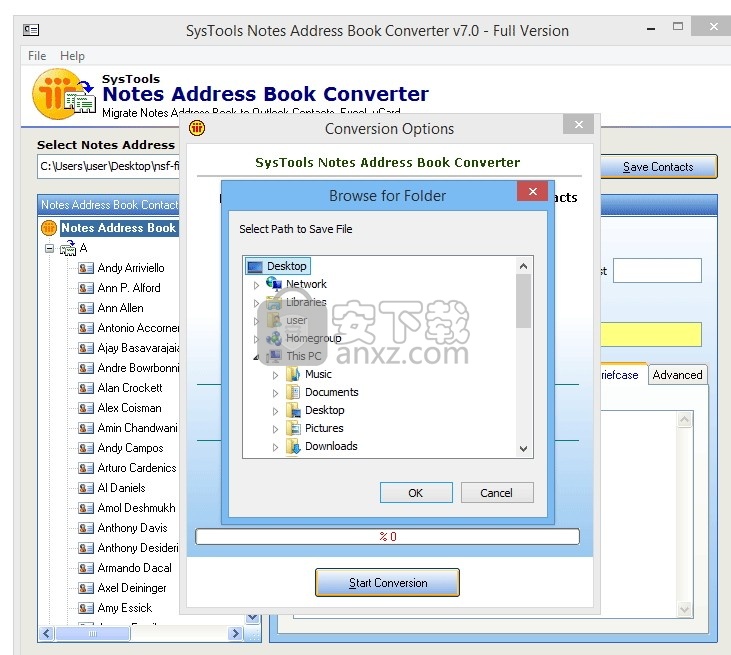Image resolution: width=731 pixels, height=655 pixels.
Task: Click the contact card icon for Al Daniels
Action: point(86,488)
